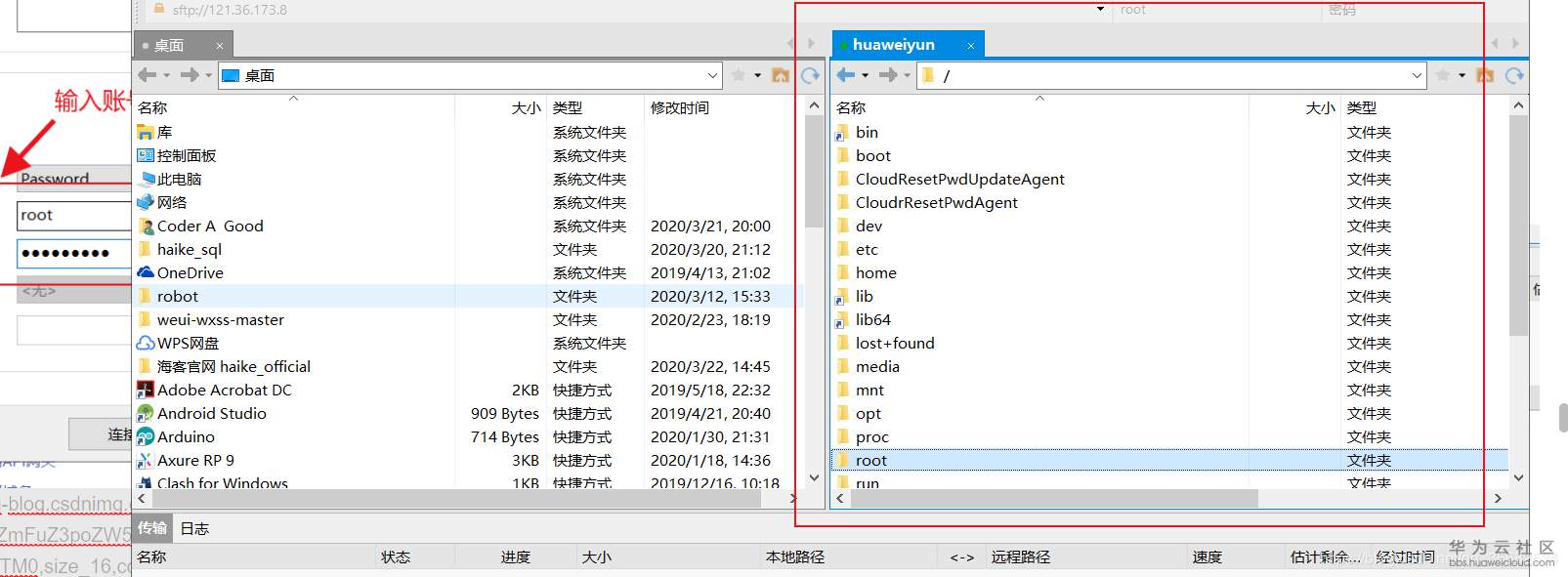Select the 传输 tab at bottom
The width and height of the screenshot is (1568, 577).
[151, 528]
